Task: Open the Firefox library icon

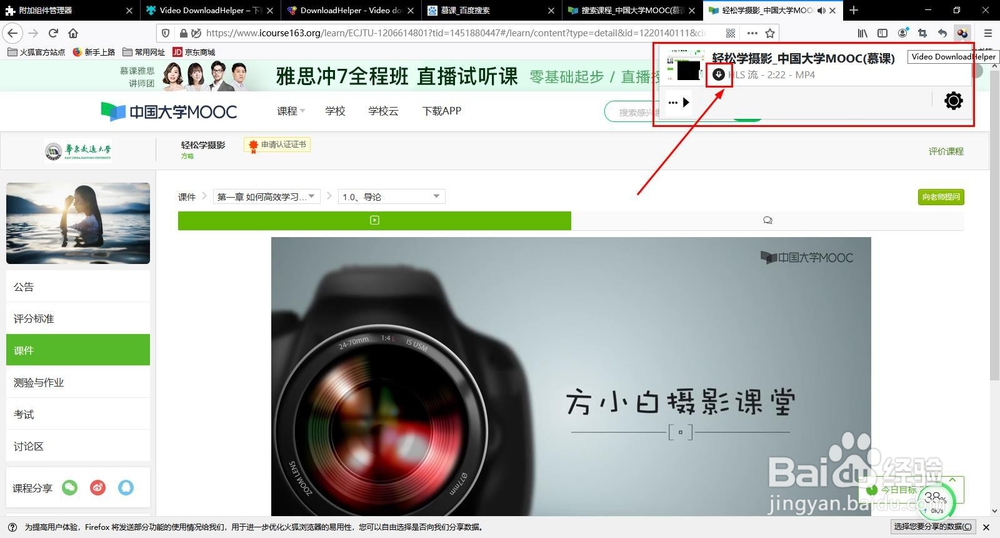Action: tap(862, 33)
